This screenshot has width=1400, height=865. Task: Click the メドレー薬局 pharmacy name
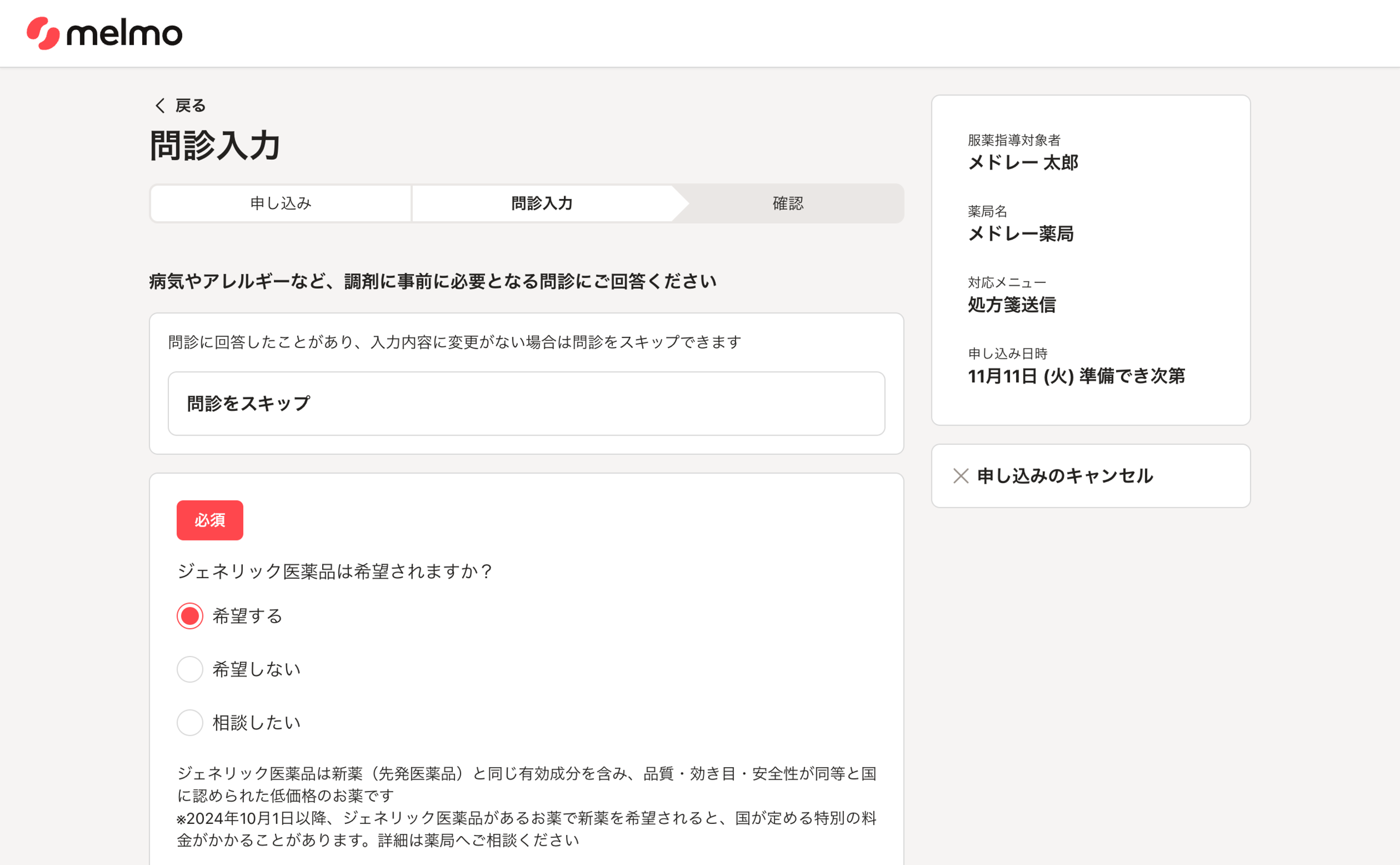[1020, 234]
